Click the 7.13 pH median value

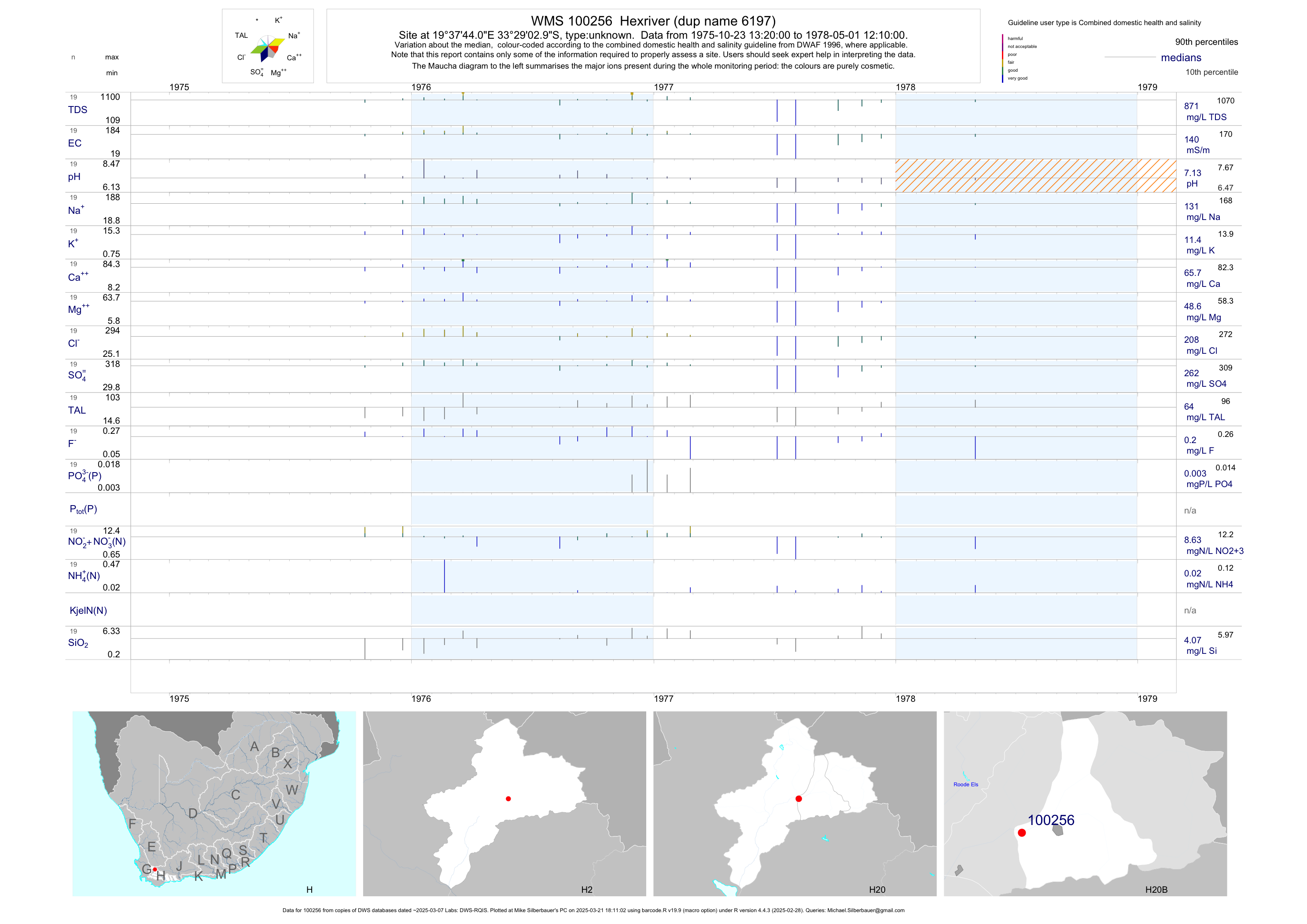point(1193,173)
